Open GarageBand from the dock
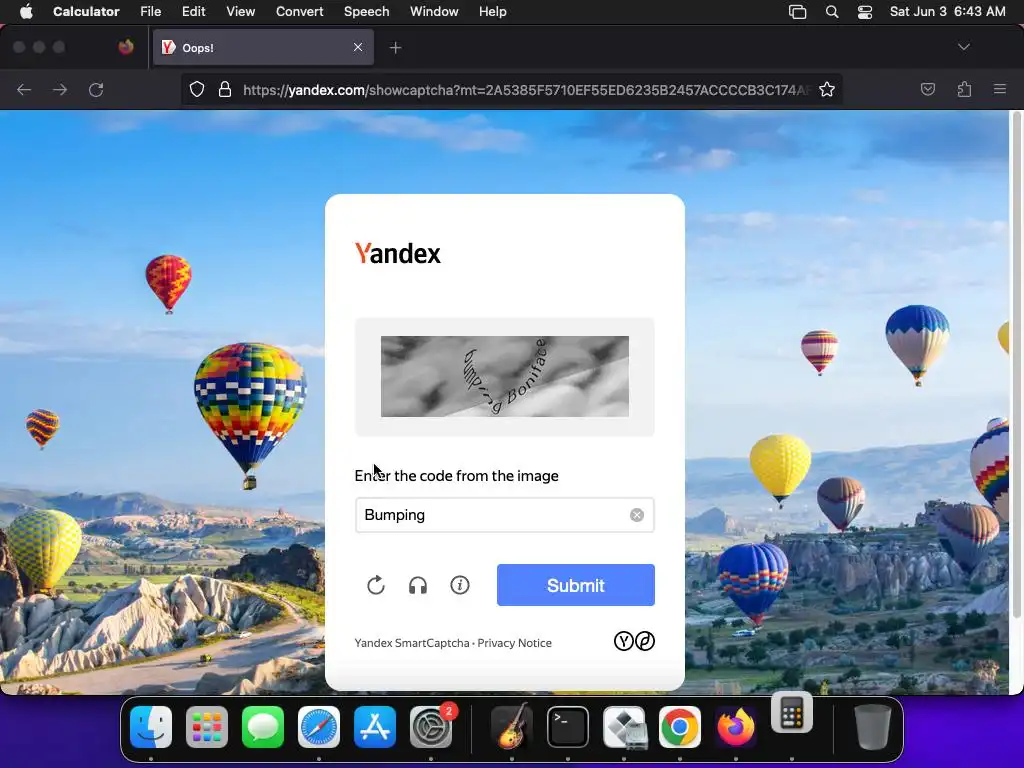The image size is (1024, 768). point(511,727)
